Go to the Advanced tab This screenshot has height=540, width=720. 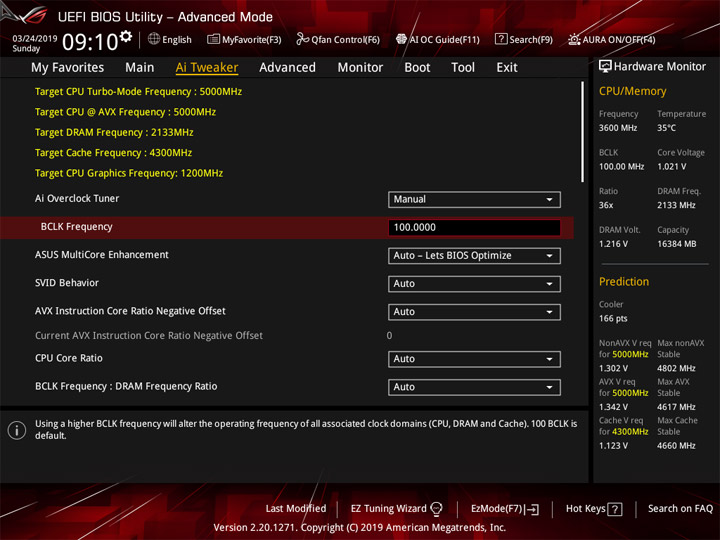pos(287,68)
